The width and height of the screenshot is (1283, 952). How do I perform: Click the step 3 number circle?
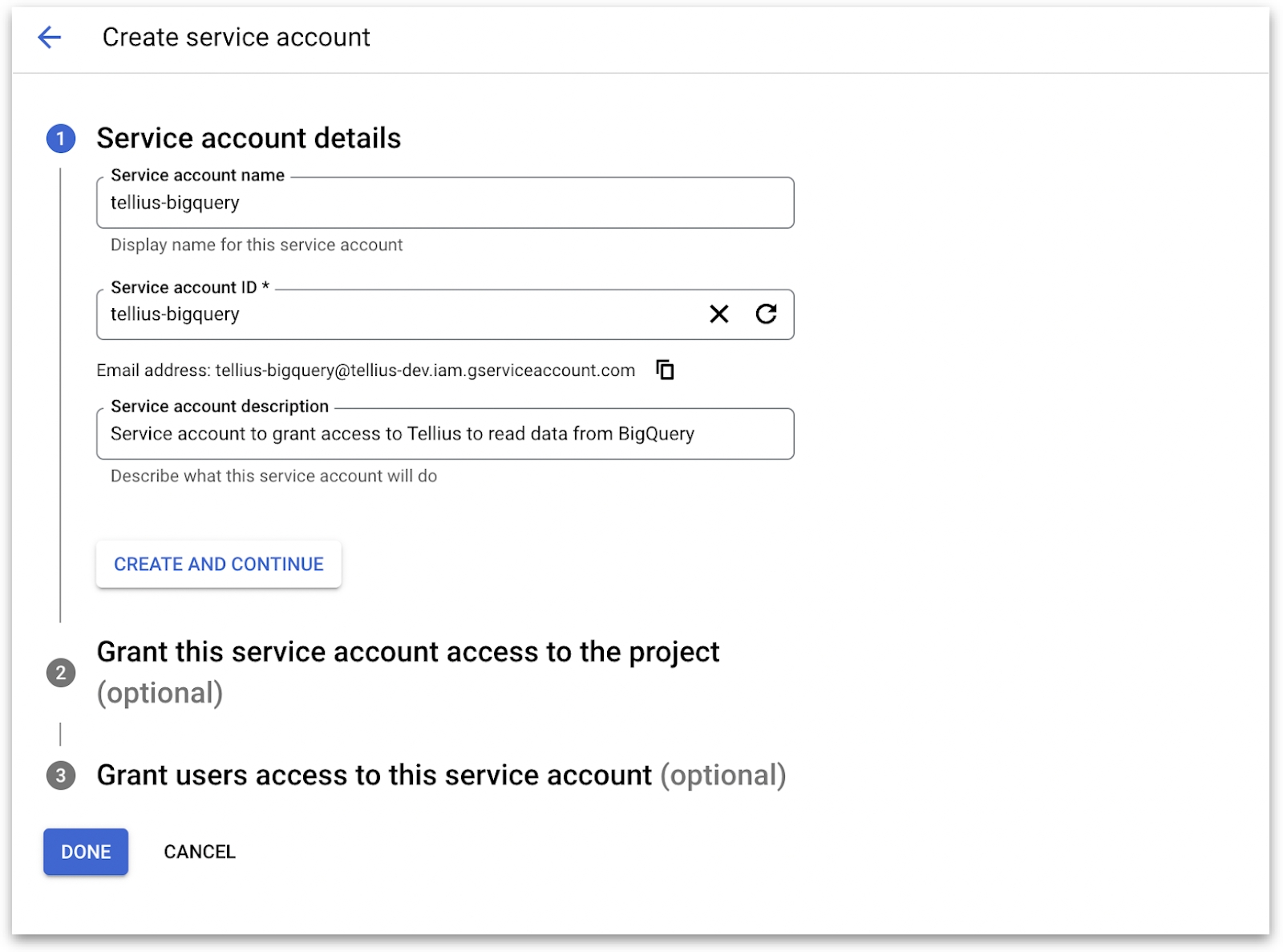click(x=61, y=776)
